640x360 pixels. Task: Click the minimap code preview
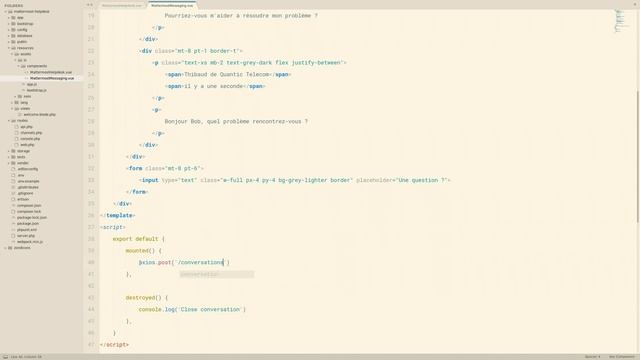tap(621, 21)
